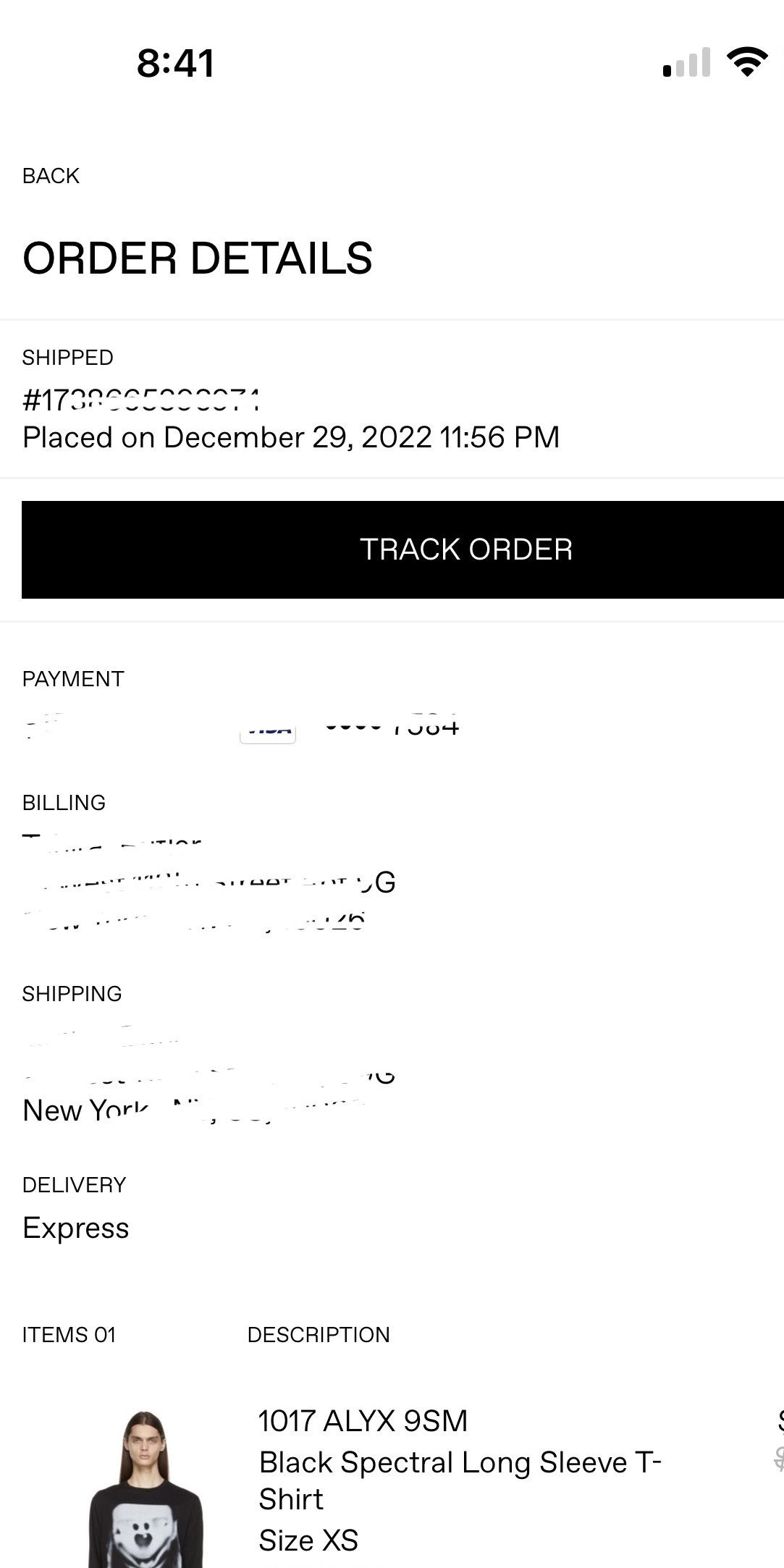Image resolution: width=784 pixels, height=1568 pixels.
Task: Select the PAYMENT section label
Action: (x=73, y=679)
